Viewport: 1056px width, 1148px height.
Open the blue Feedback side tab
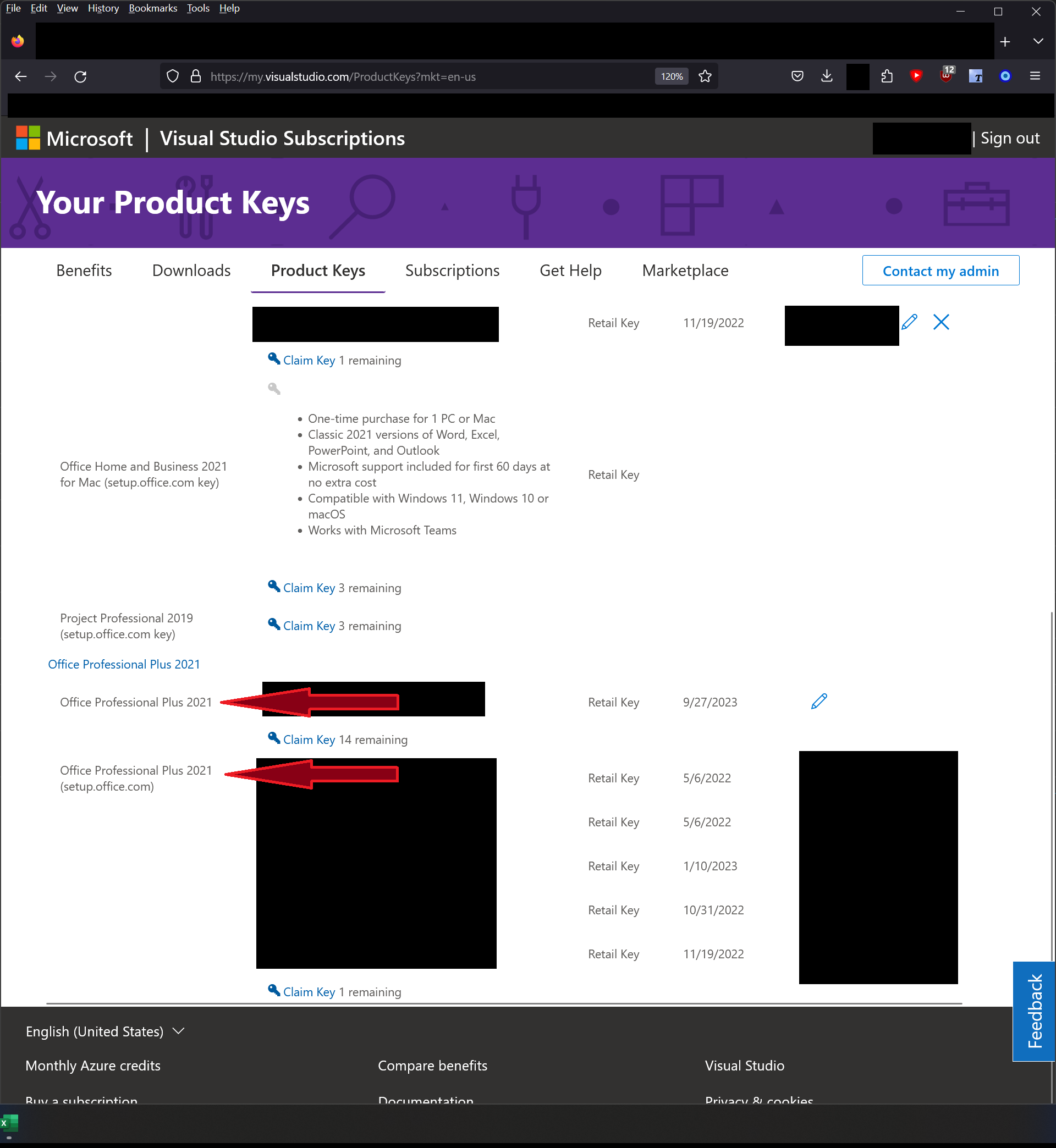(1033, 1011)
